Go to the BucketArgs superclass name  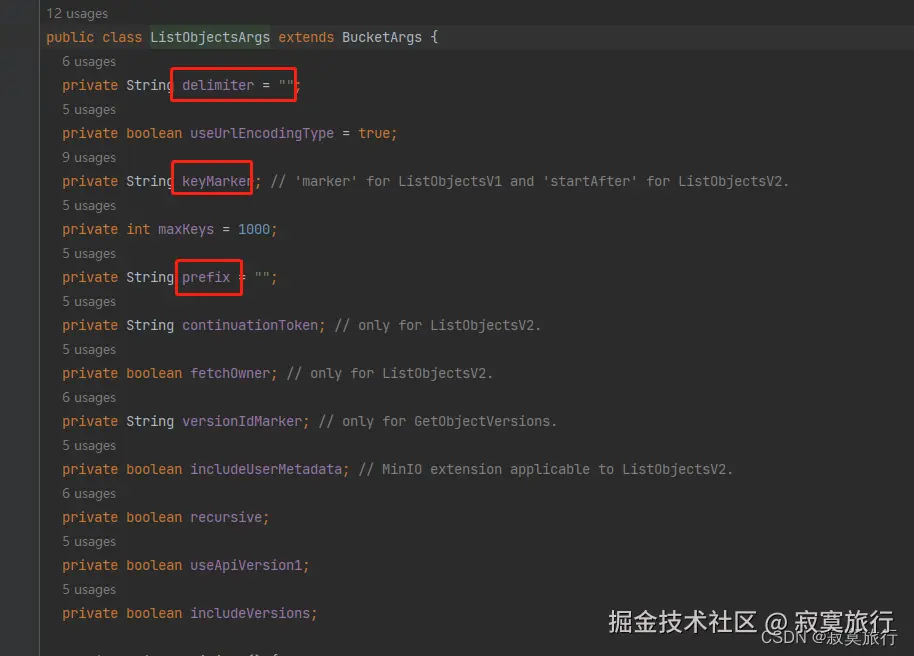tap(382, 37)
